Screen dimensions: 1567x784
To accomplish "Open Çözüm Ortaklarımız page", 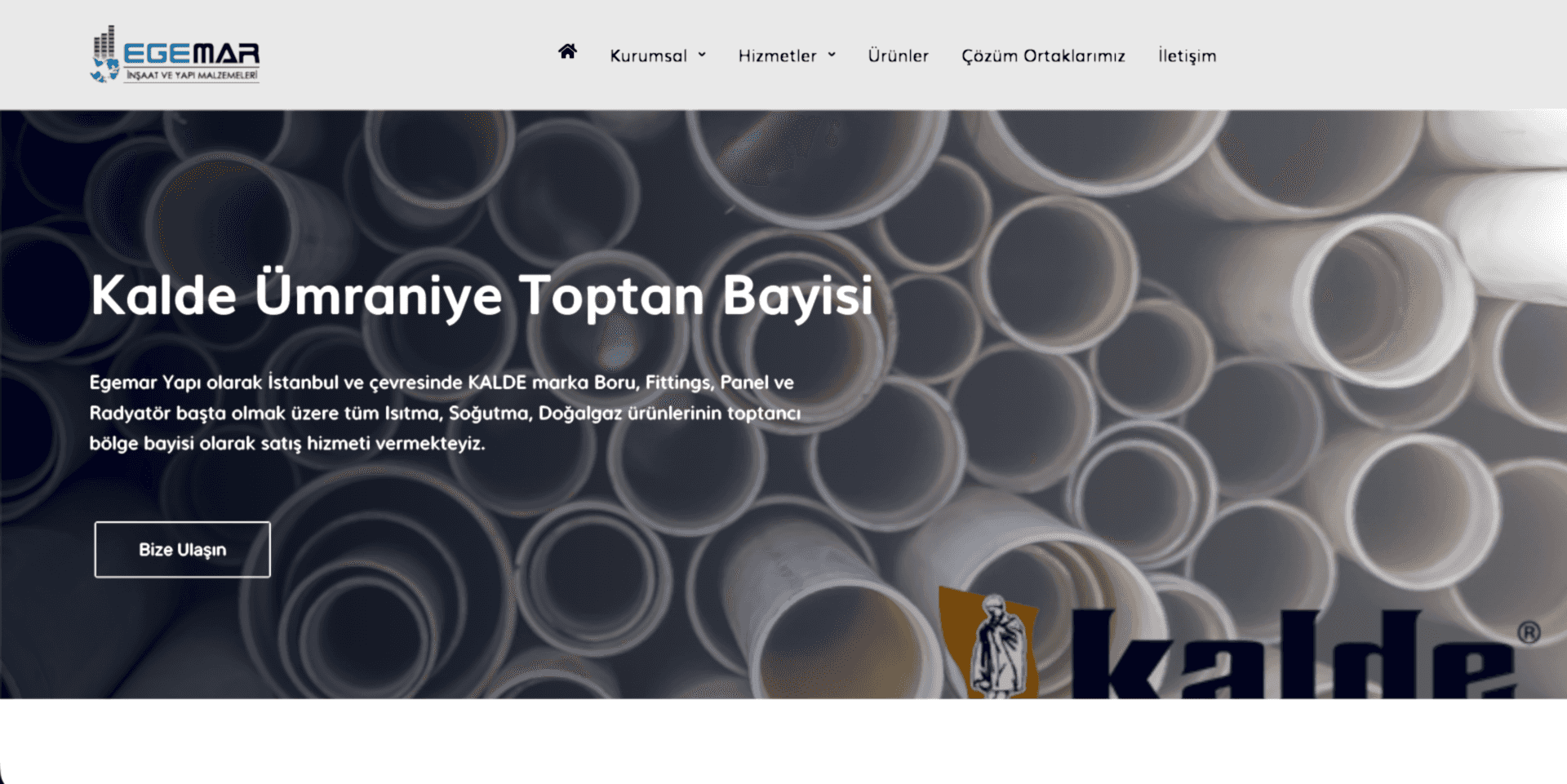I will pyautogui.click(x=1043, y=55).
